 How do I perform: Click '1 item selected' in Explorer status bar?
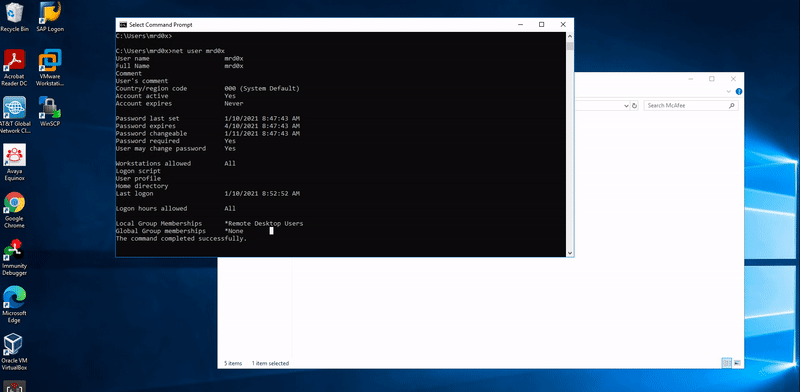pos(270,363)
